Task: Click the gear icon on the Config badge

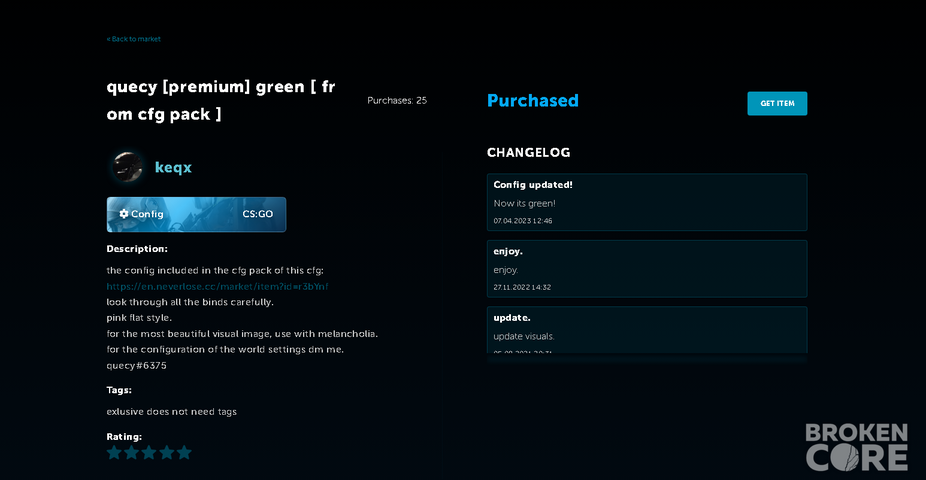Action: click(x=124, y=214)
